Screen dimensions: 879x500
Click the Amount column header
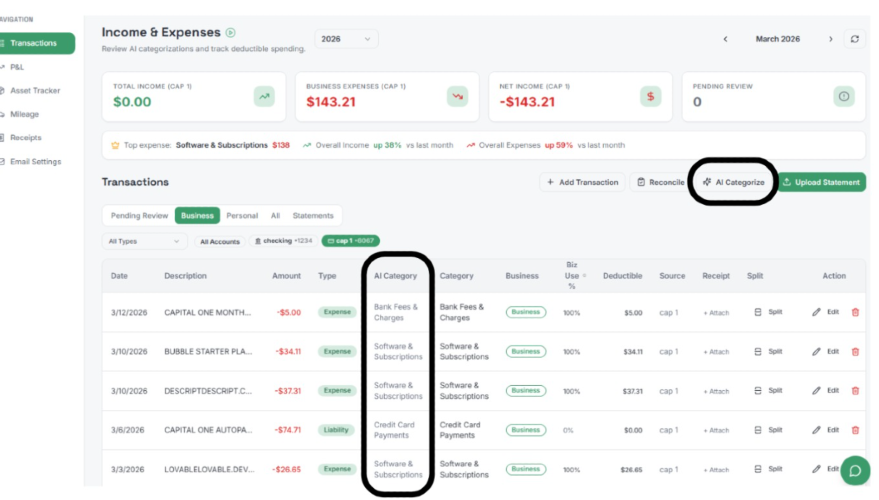[x=286, y=276]
